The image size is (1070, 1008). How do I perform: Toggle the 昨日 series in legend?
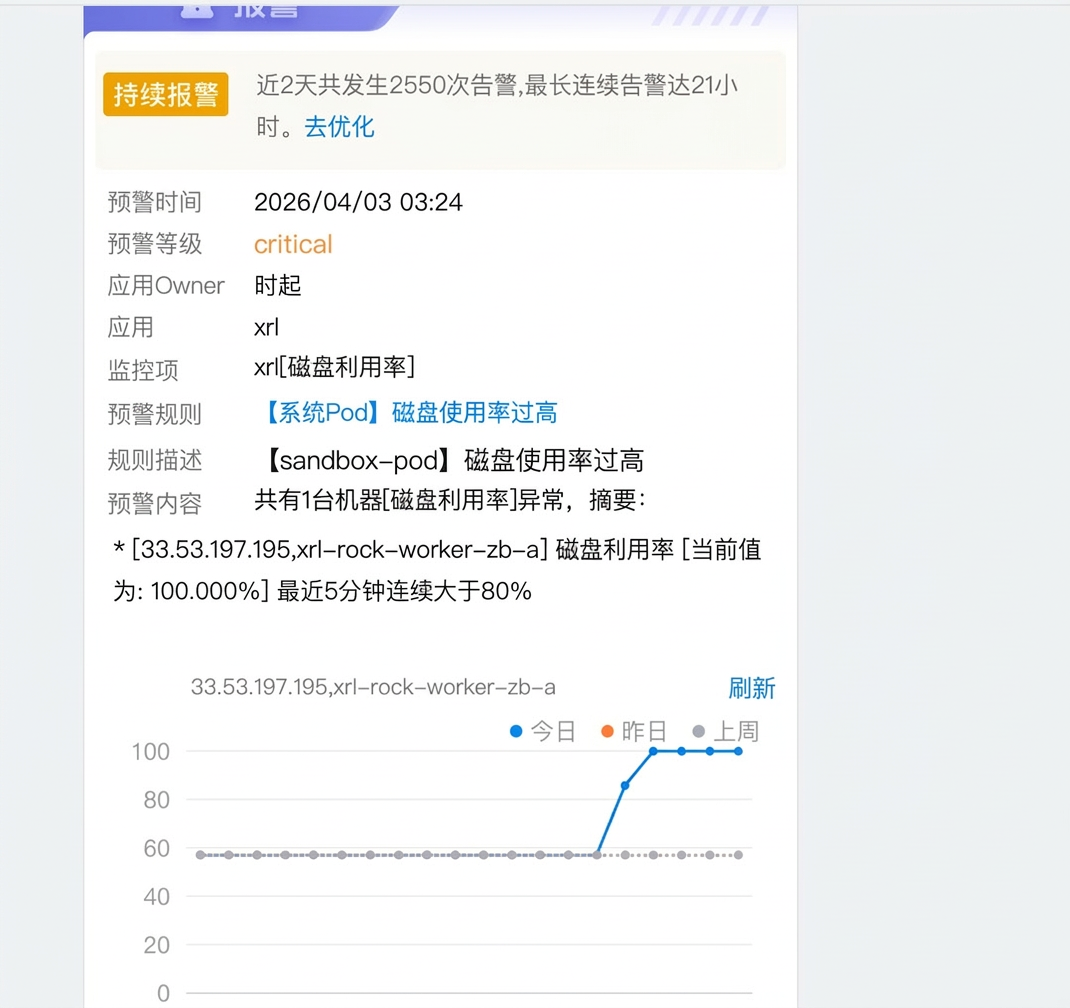point(634,732)
